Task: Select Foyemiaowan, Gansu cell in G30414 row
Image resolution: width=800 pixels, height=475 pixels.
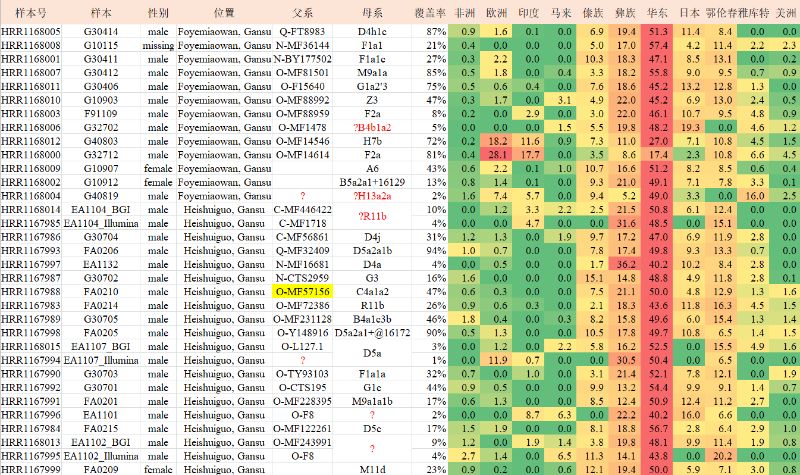Action: (224, 32)
